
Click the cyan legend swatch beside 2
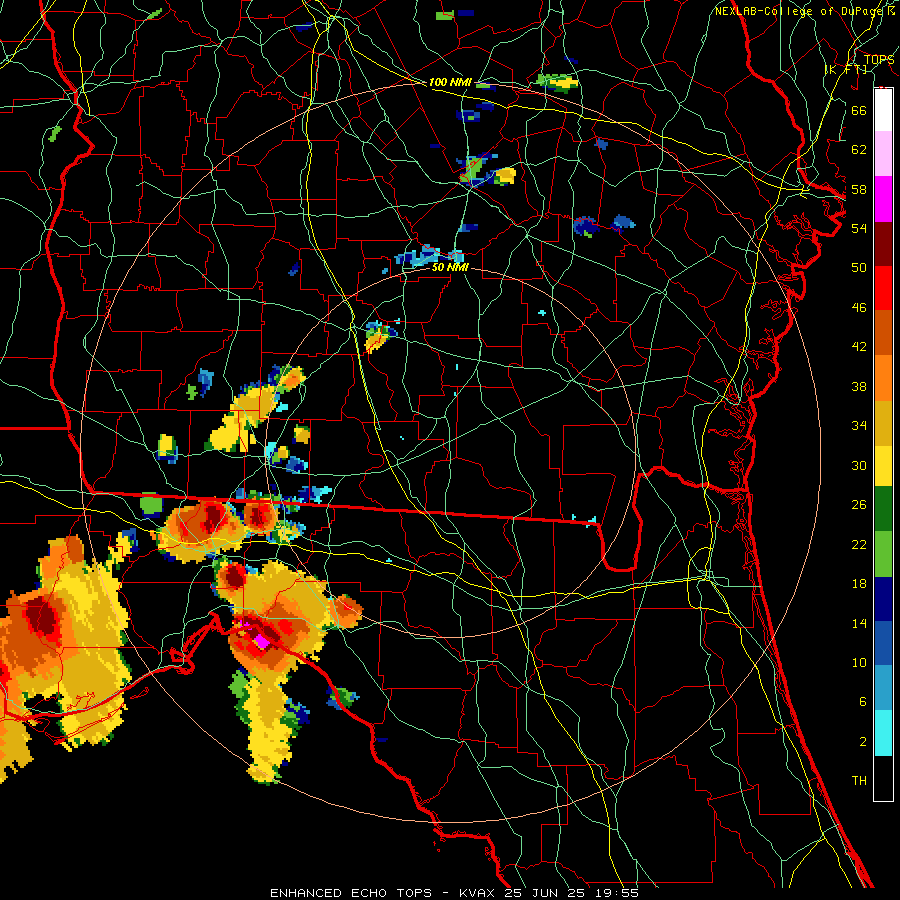coord(883,733)
